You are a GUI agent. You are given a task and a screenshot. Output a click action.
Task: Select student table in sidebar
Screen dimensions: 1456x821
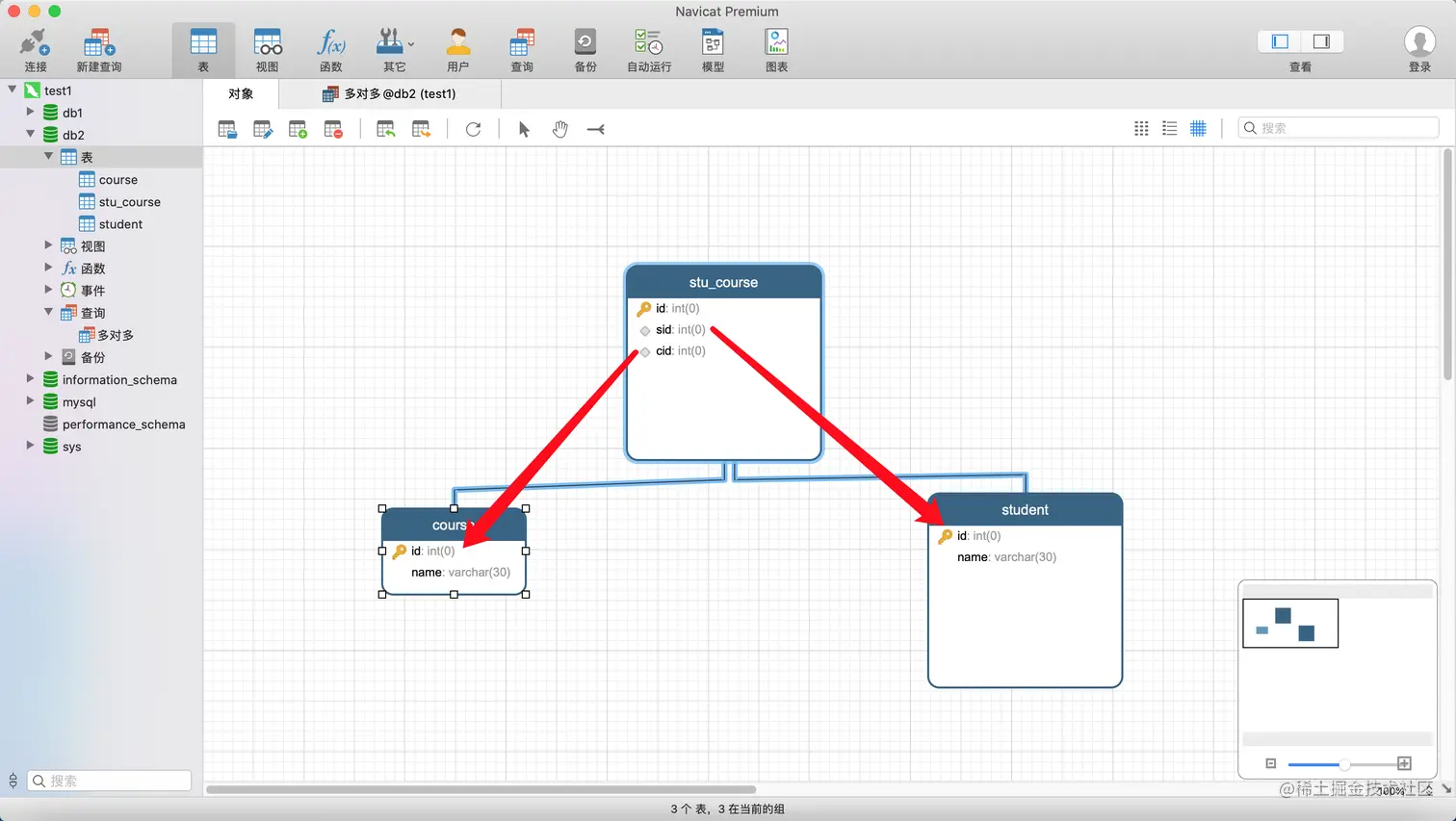point(110,224)
